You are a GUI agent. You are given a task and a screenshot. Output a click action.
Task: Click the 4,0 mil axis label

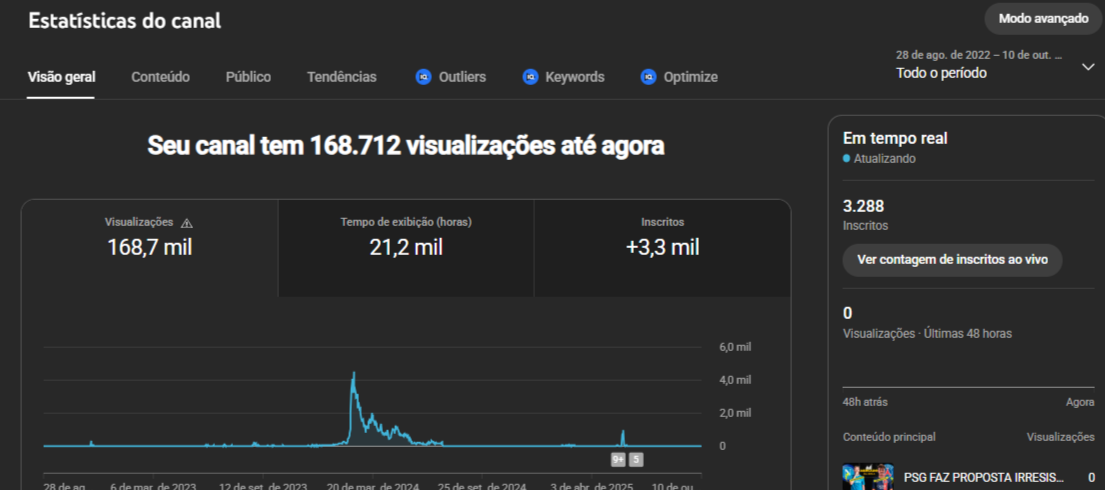(735, 380)
